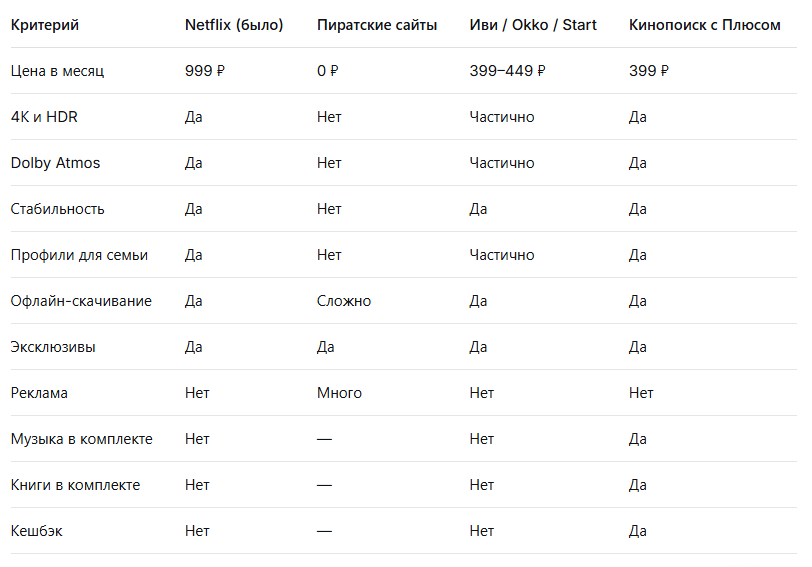
Task: Select the "Иви / Okko / Start" header
Action: point(533,25)
